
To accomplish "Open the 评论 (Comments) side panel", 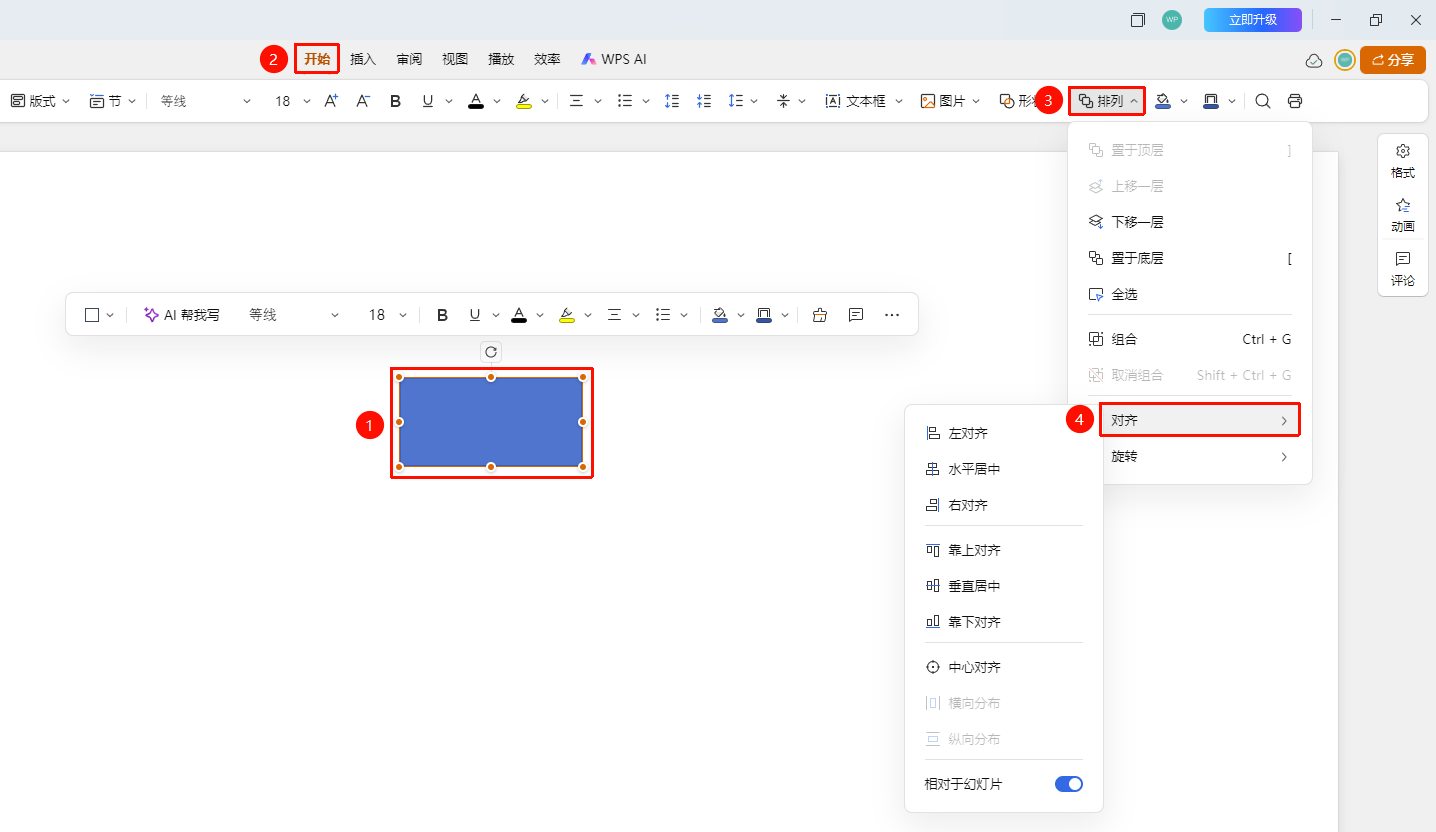I will [1403, 269].
